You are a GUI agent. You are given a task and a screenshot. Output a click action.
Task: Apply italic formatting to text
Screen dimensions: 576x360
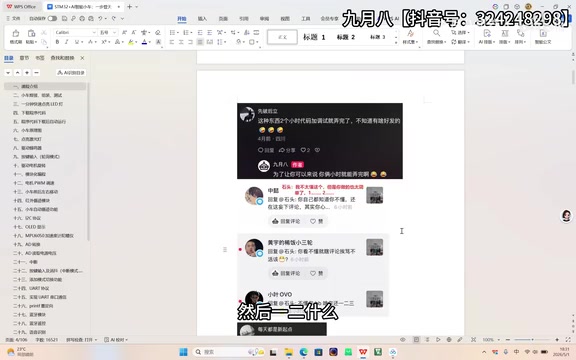tap(66, 42)
